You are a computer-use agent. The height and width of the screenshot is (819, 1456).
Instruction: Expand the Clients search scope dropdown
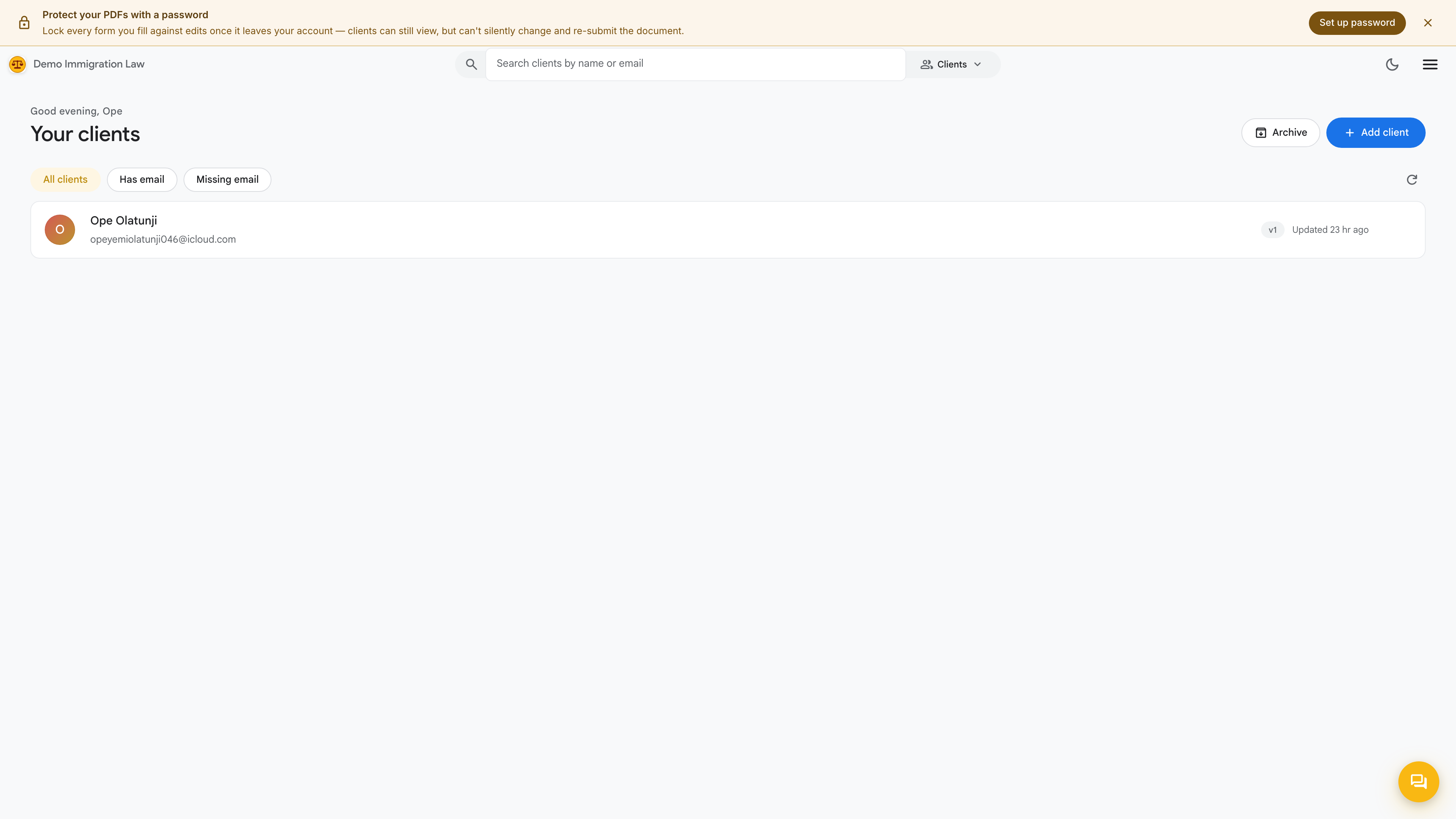coord(951,64)
